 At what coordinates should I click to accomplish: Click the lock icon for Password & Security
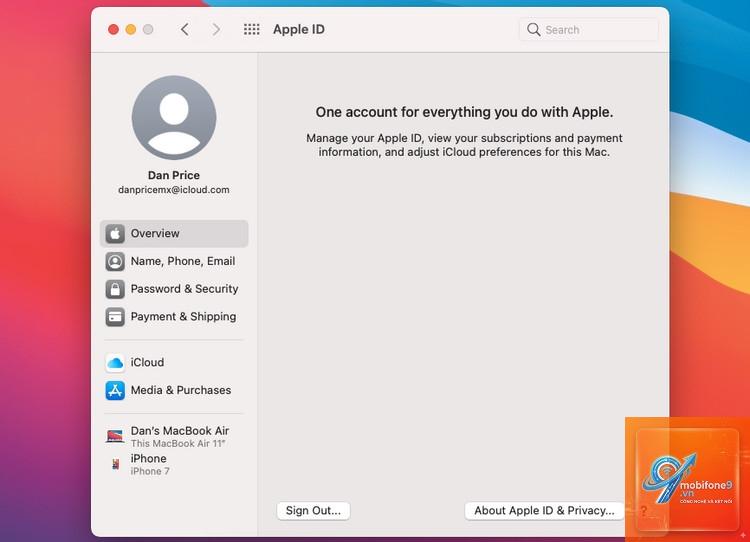click(x=115, y=289)
